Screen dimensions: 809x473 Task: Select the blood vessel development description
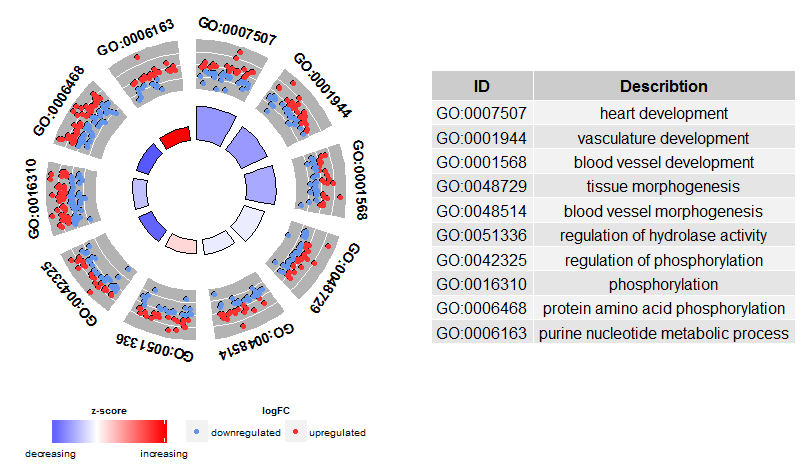(664, 162)
